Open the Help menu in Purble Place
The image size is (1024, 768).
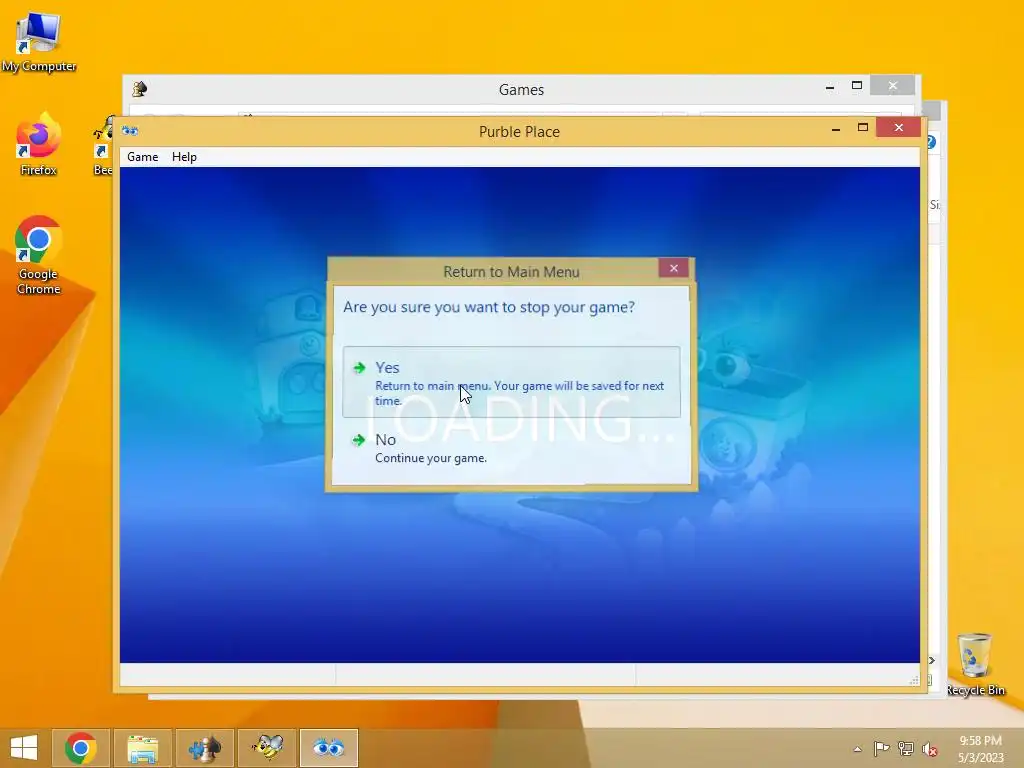tap(184, 157)
